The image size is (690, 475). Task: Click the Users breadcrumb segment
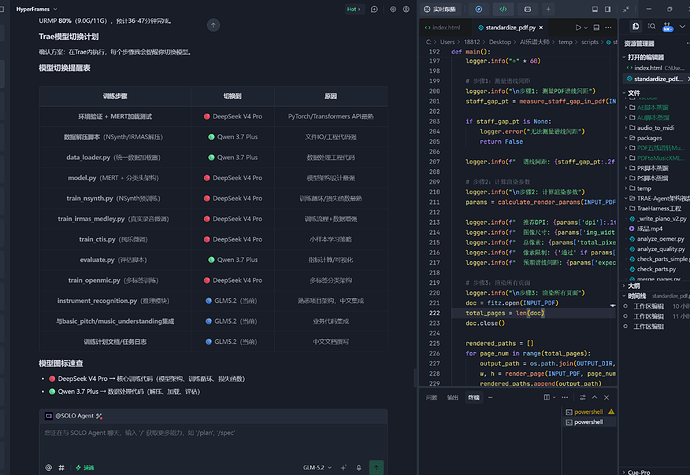click(447, 42)
